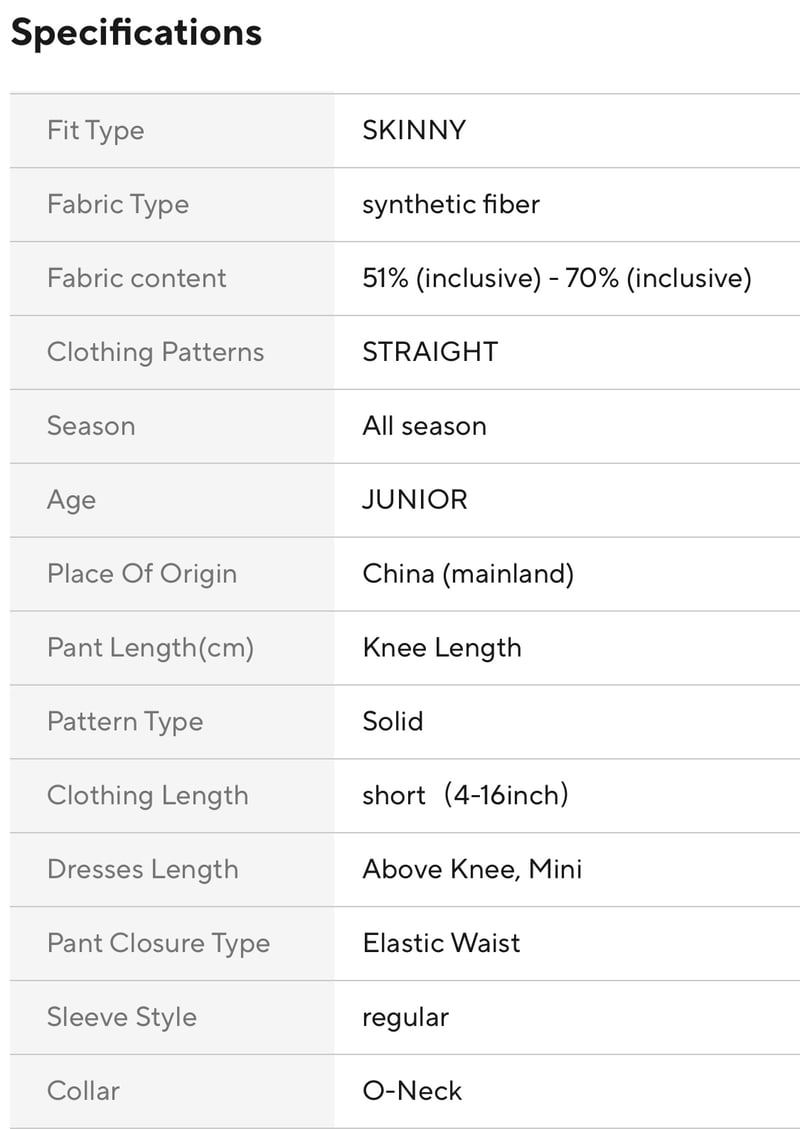Viewport: 800px width, 1129px height.
Task: Click the O-Neck collar value
Action: point(412,1091)
